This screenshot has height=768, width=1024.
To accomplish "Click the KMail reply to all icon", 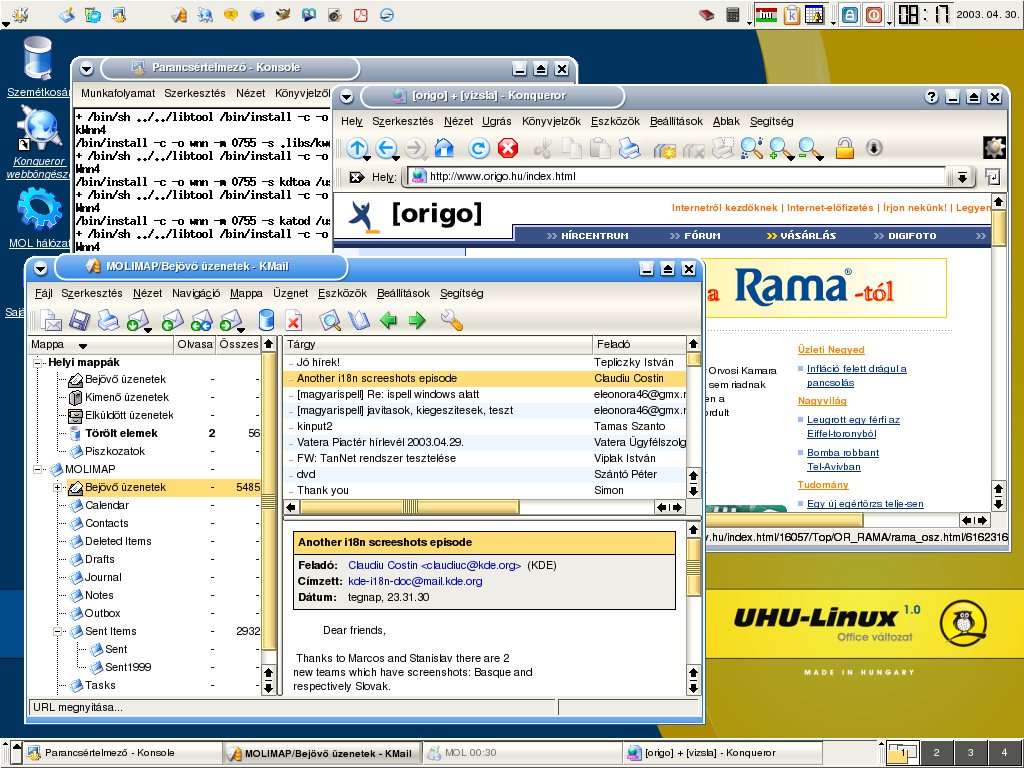I will [x=200, y=321].
